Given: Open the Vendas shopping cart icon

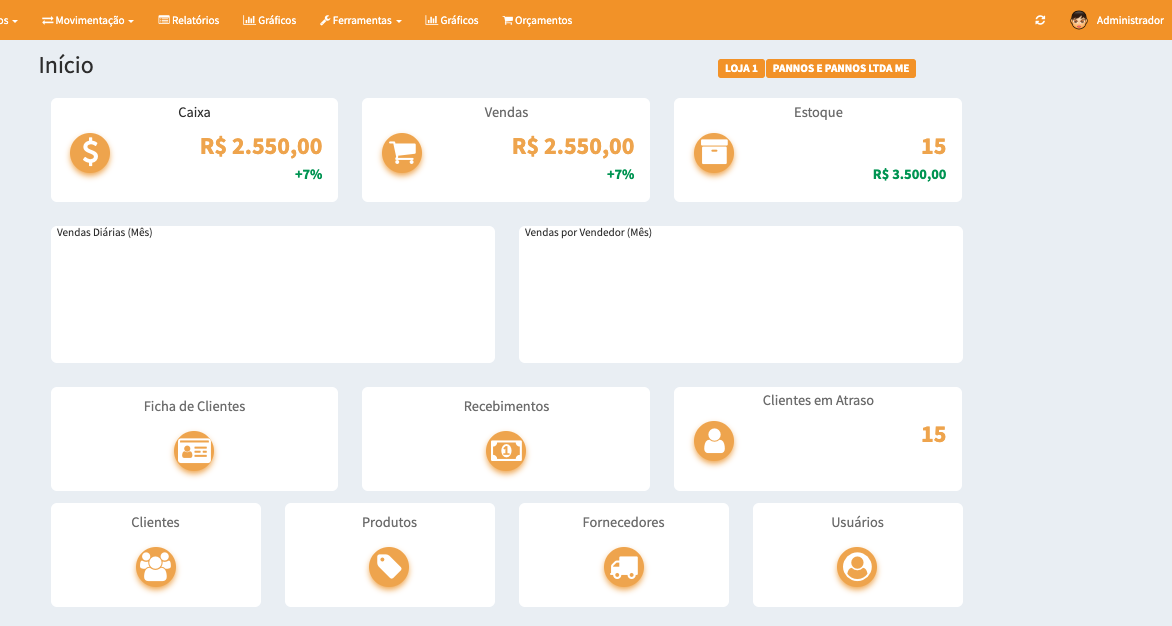Looking at the screenshot, I should [402, 153].
